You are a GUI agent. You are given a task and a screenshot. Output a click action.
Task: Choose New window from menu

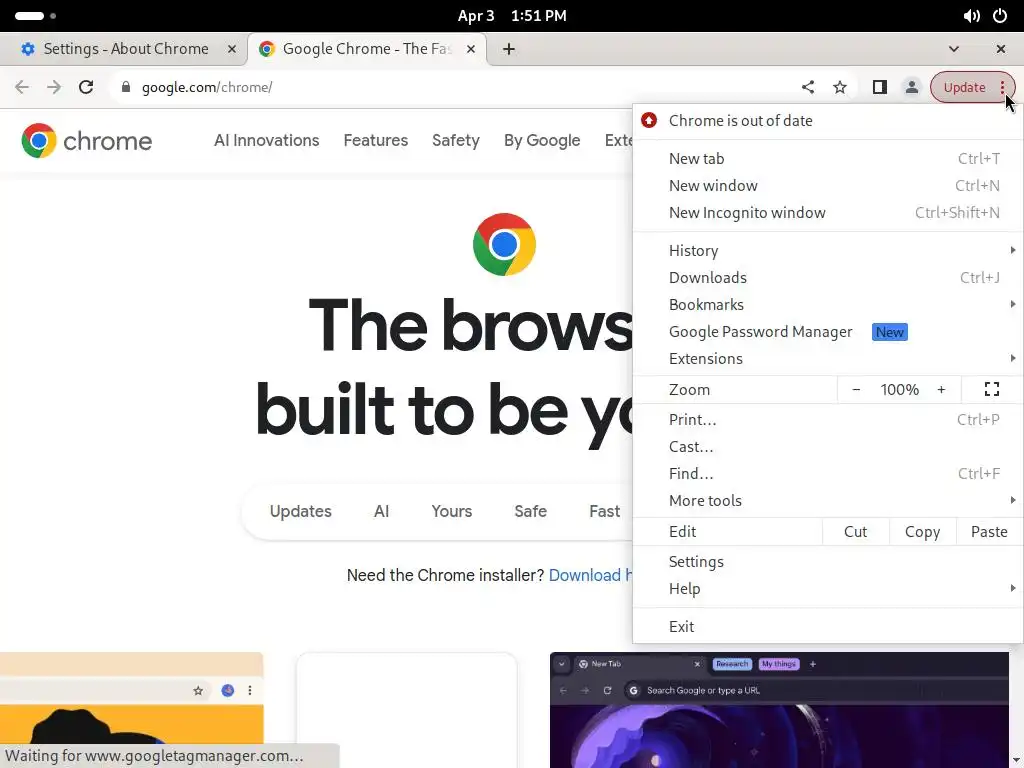pyautogui.click(x=827, y=185)
